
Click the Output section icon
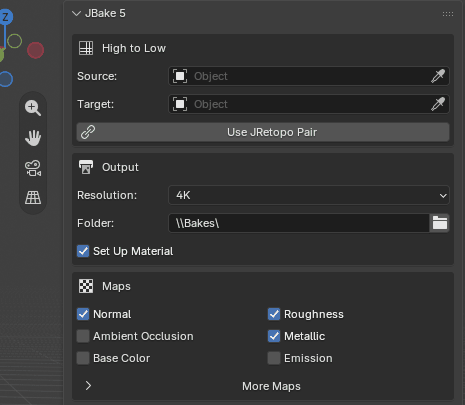pyautogui.click(x=86, y=167)
